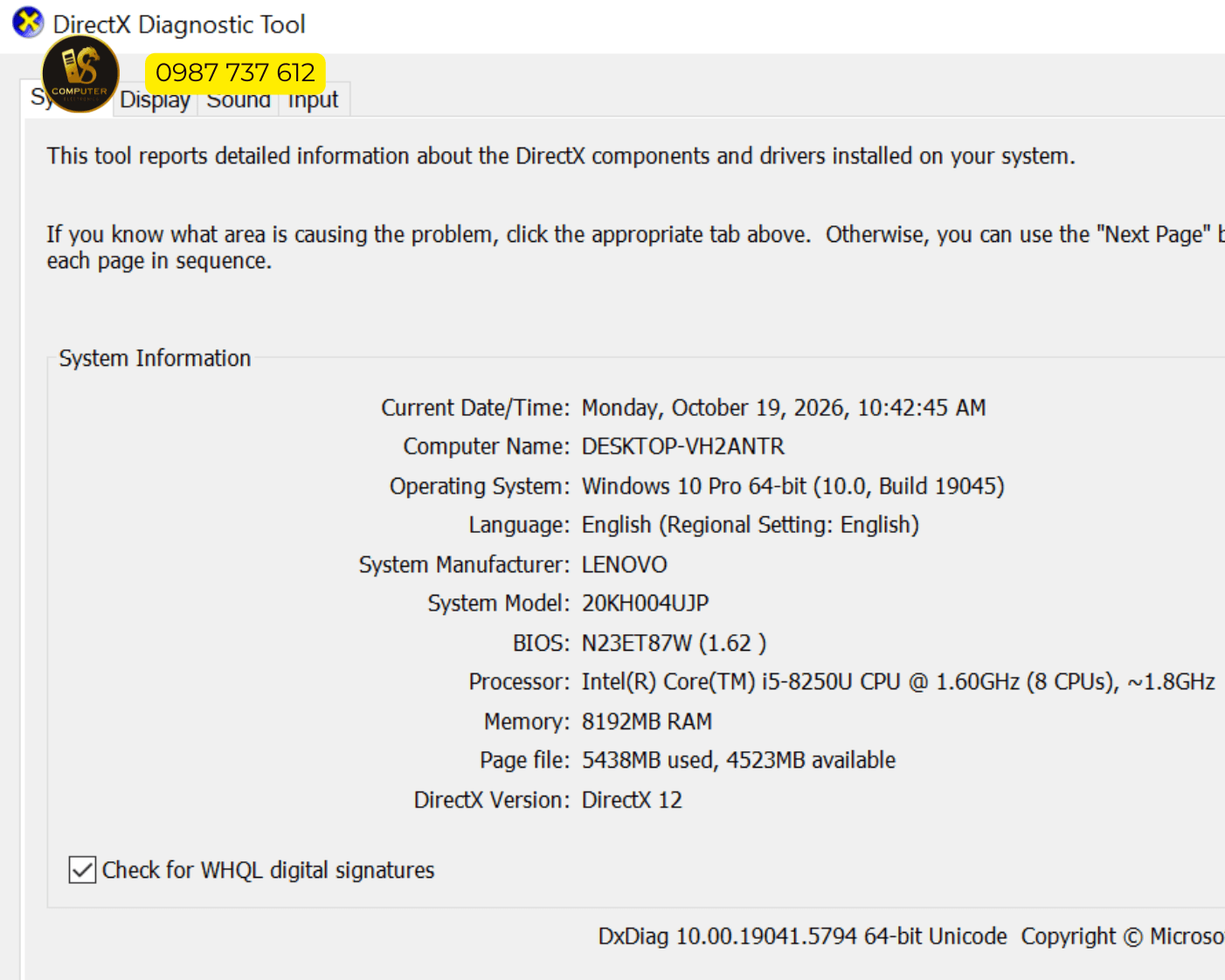
Task: Toggle Check for WHQL digital signatures checkbox
Action: click(82, 870)
